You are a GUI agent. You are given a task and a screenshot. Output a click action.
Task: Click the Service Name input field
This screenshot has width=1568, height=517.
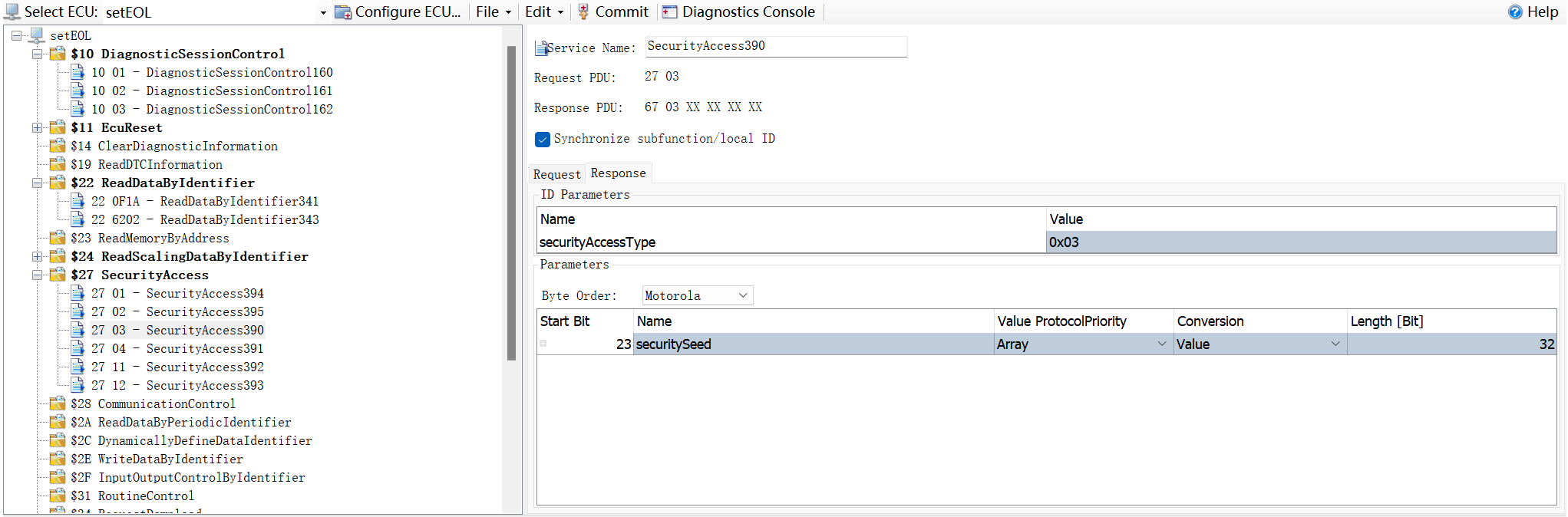click(x=775, y=46)
